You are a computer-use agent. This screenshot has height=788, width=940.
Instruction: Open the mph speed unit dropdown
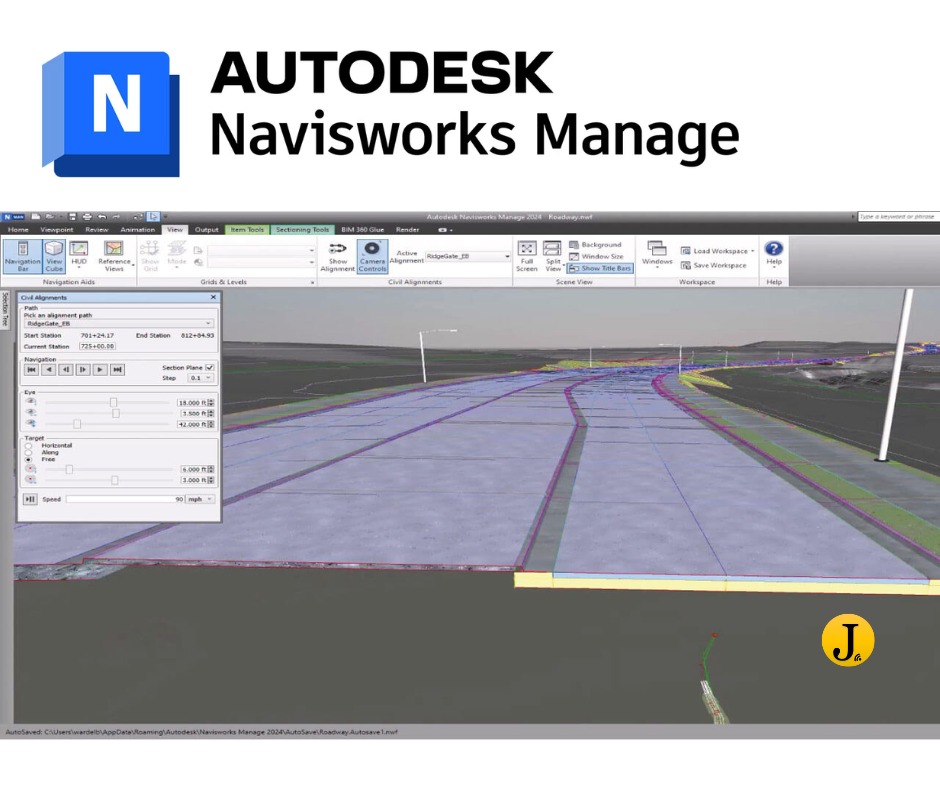200,499
